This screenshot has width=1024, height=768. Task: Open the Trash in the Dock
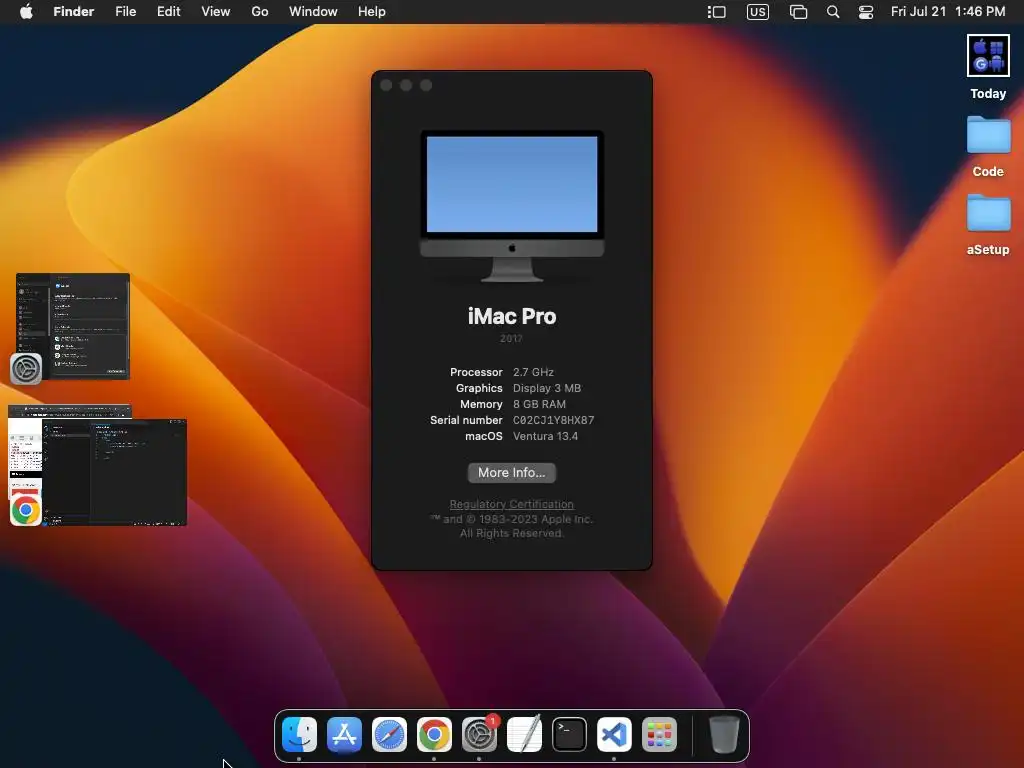[x=724, y=735]
